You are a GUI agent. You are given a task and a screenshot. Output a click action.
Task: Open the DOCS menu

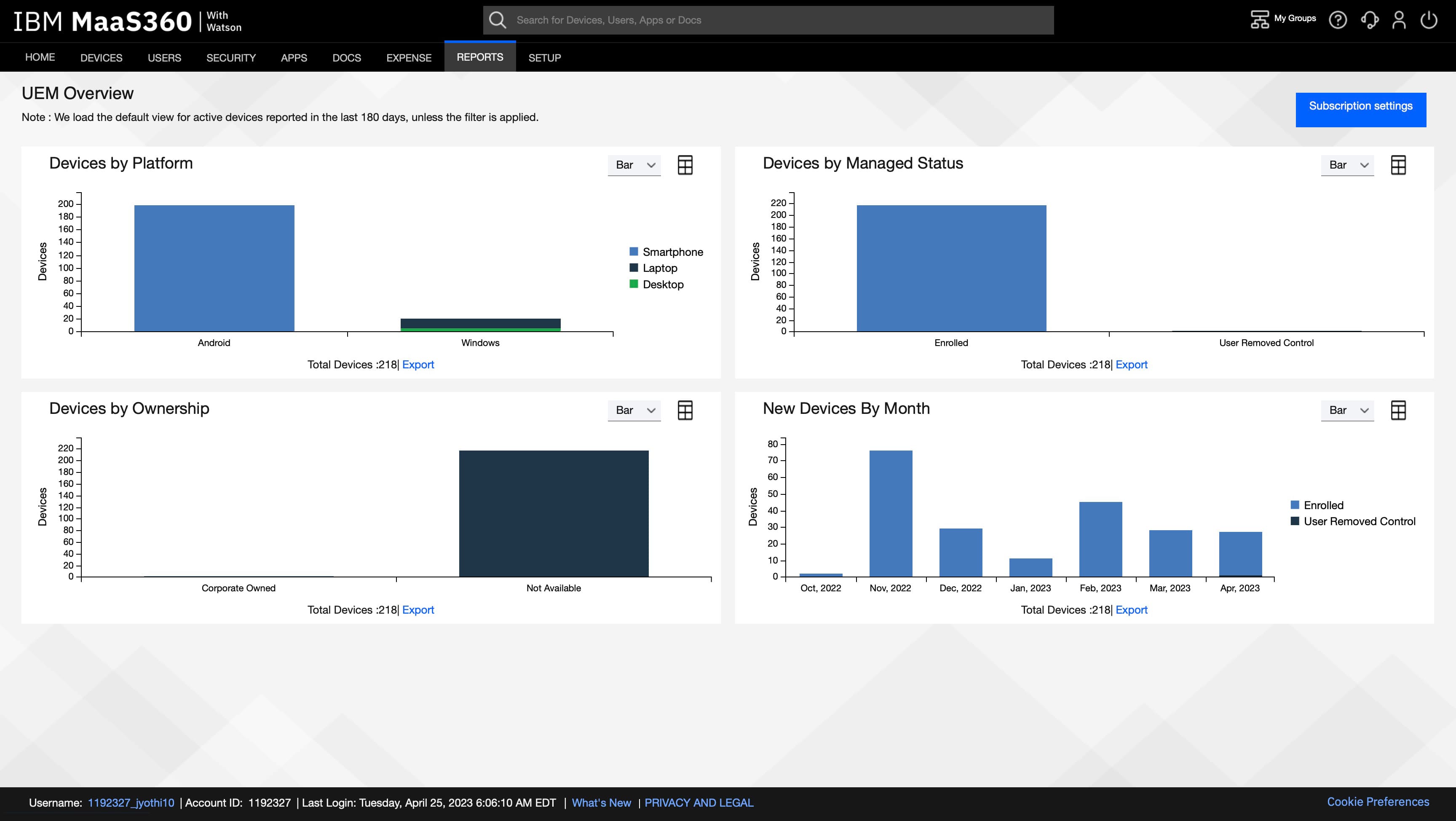[x=346, y=58]
